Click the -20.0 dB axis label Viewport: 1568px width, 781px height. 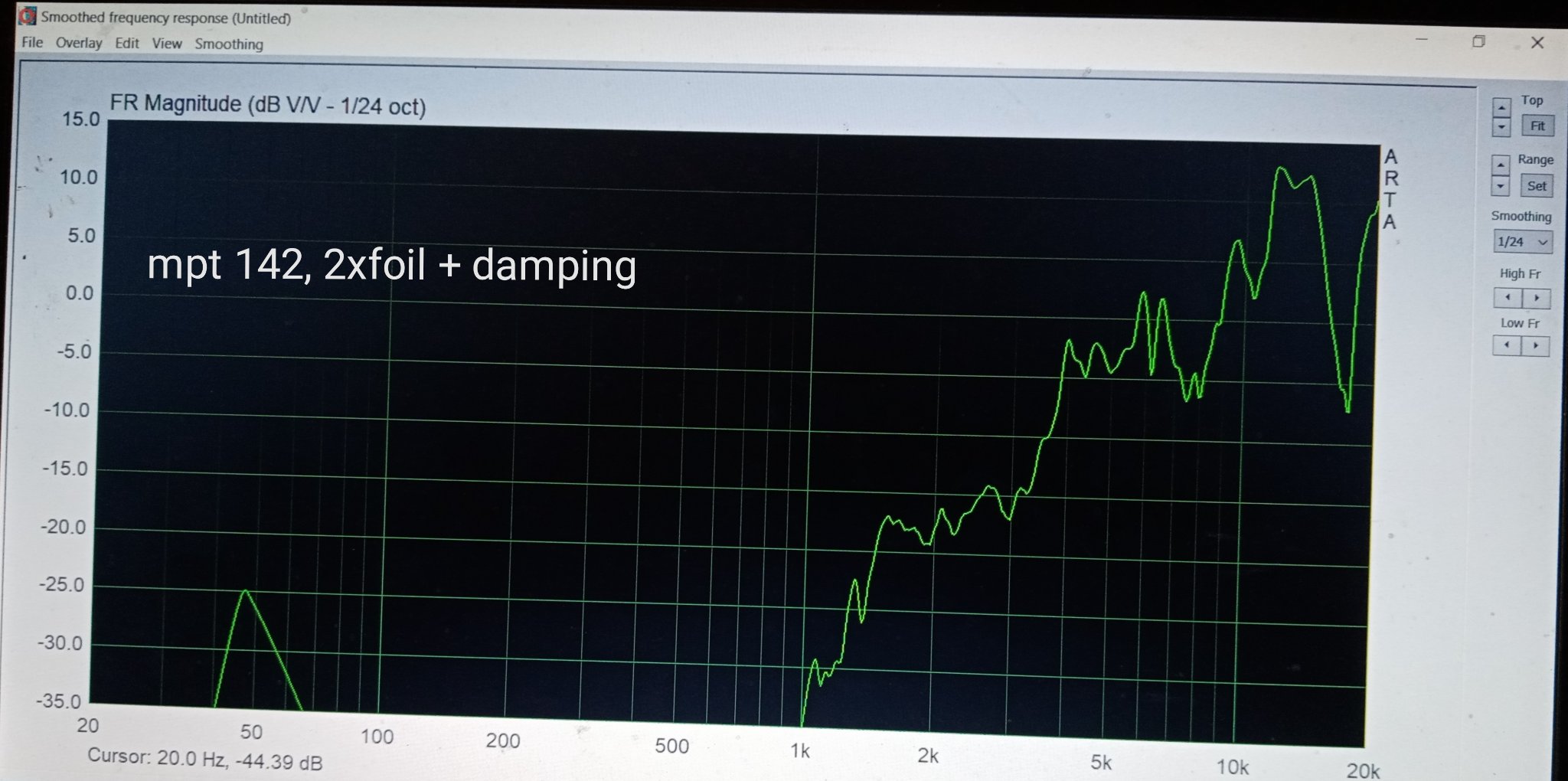point(64,527)
